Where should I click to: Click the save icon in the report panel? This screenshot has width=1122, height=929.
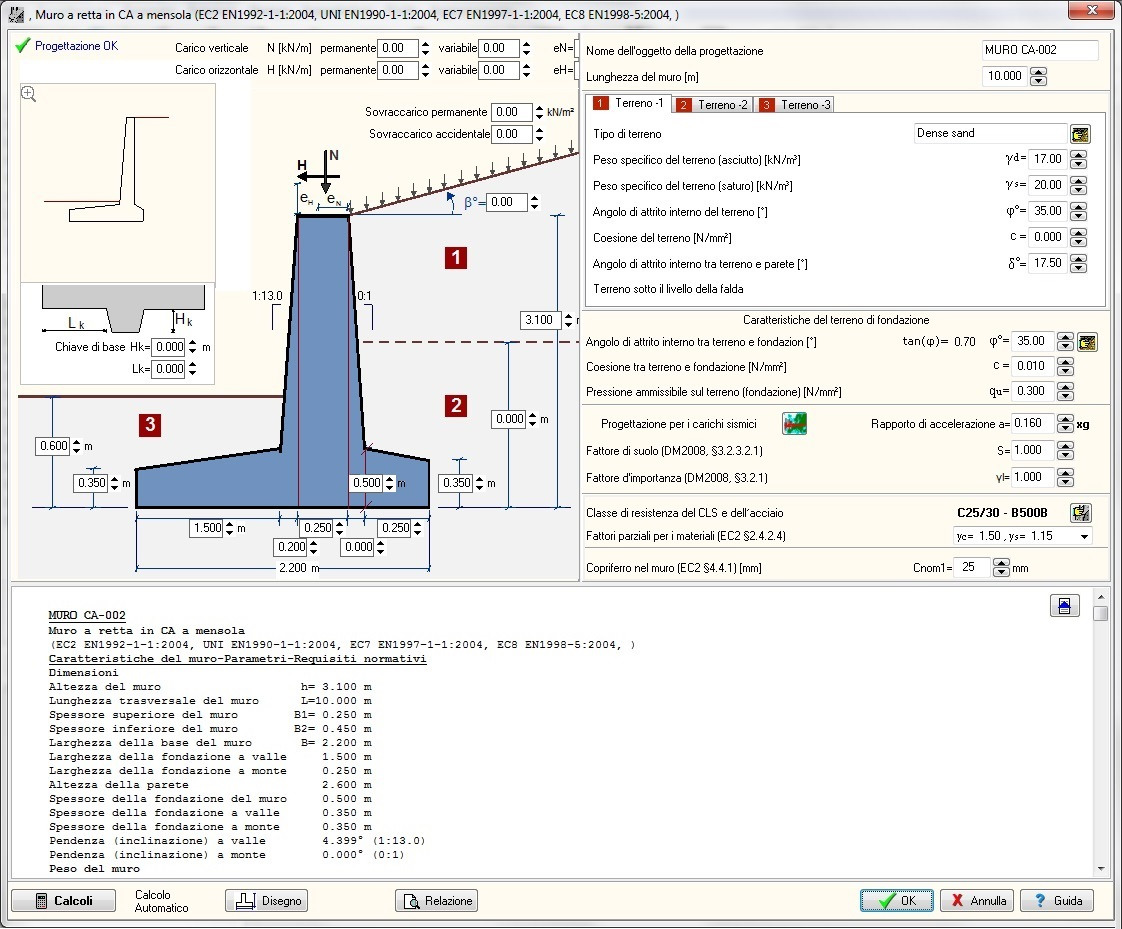pyautogui.click(x=1064, y=605)
